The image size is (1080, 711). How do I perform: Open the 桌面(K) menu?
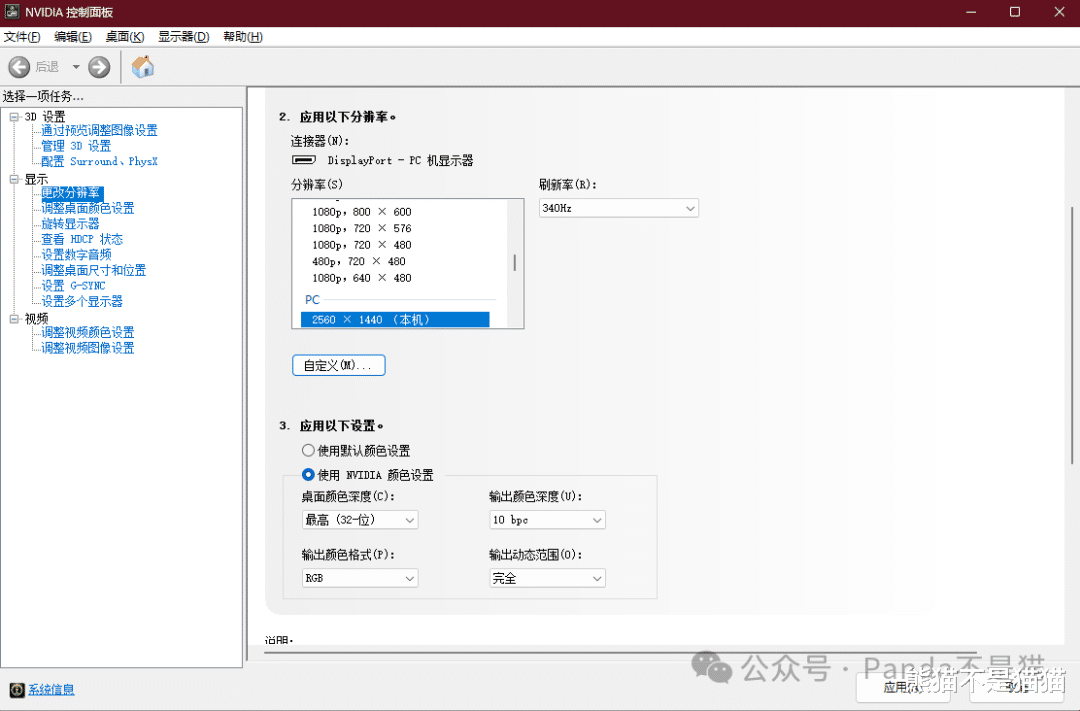click(125, 37)
